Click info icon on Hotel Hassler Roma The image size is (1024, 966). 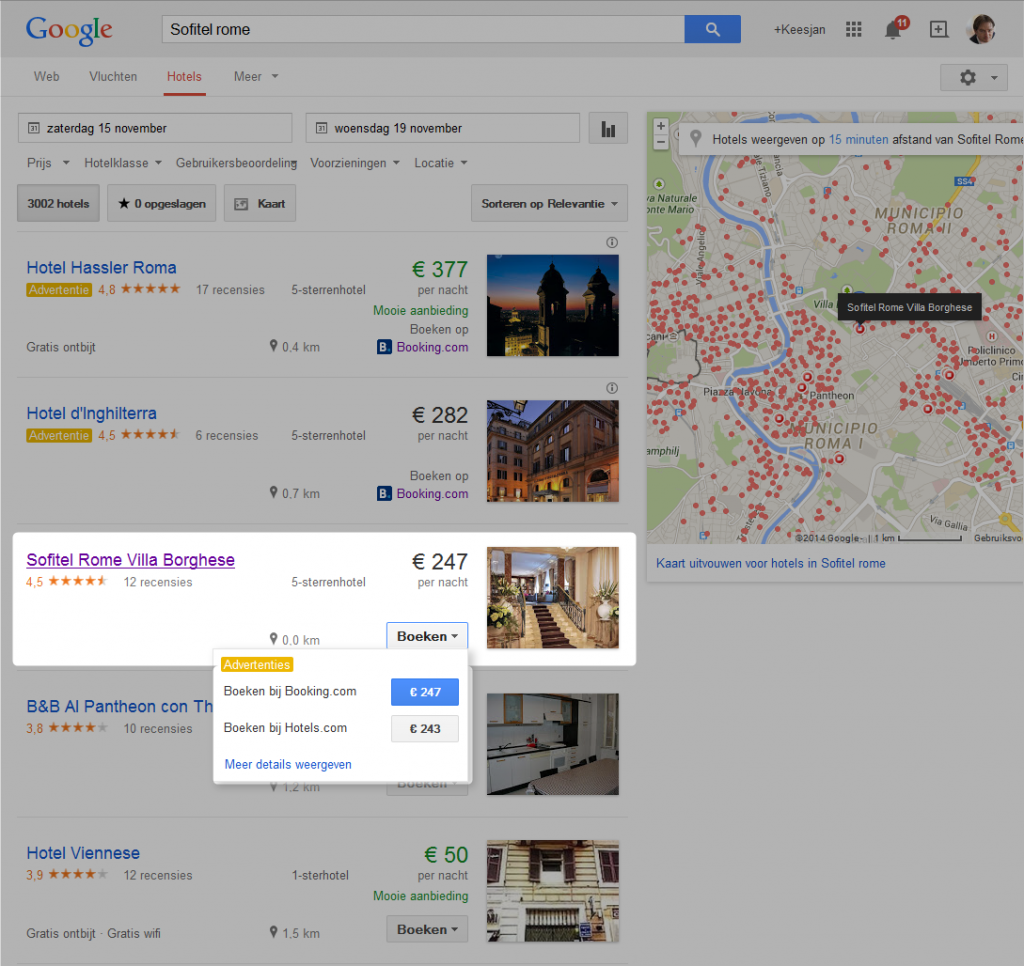pyautogui.click(x=612, y=242)
